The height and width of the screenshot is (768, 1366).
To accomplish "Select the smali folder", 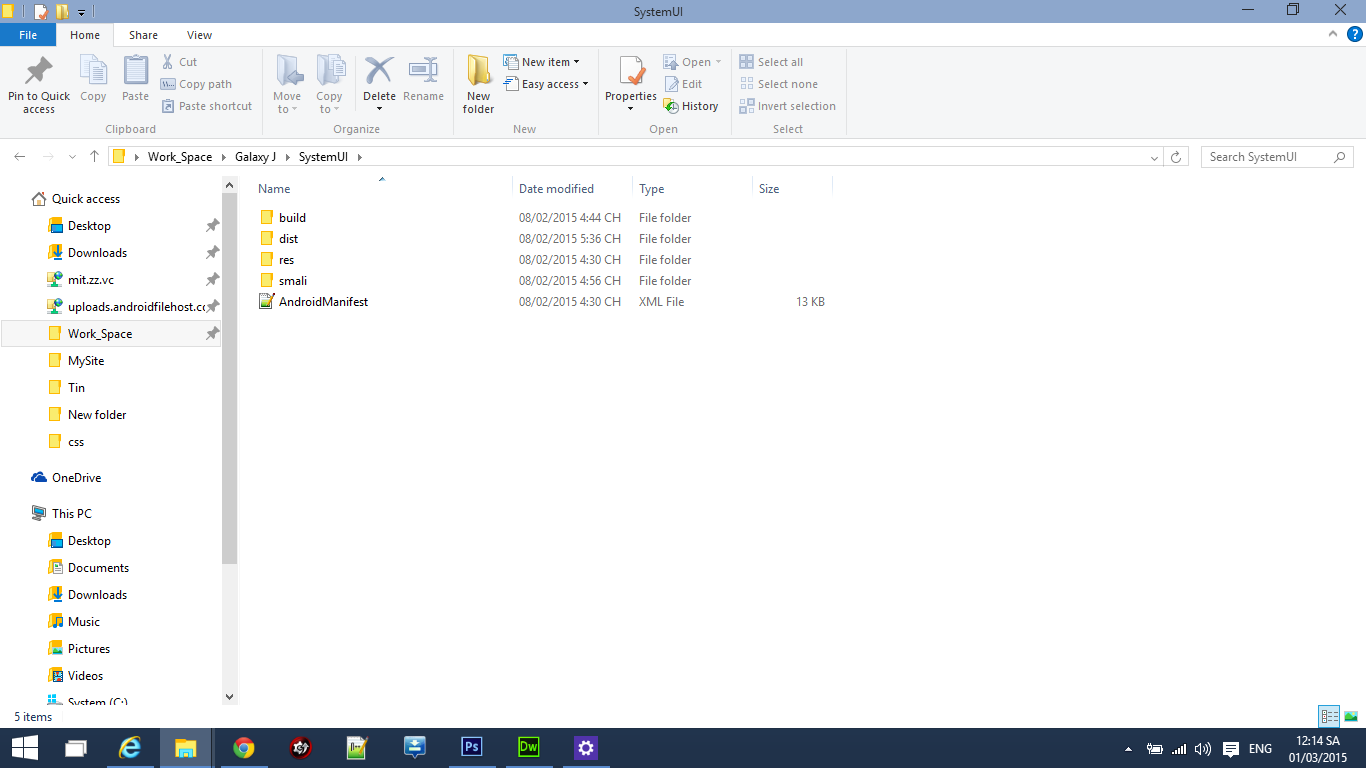I will (293, 280).
